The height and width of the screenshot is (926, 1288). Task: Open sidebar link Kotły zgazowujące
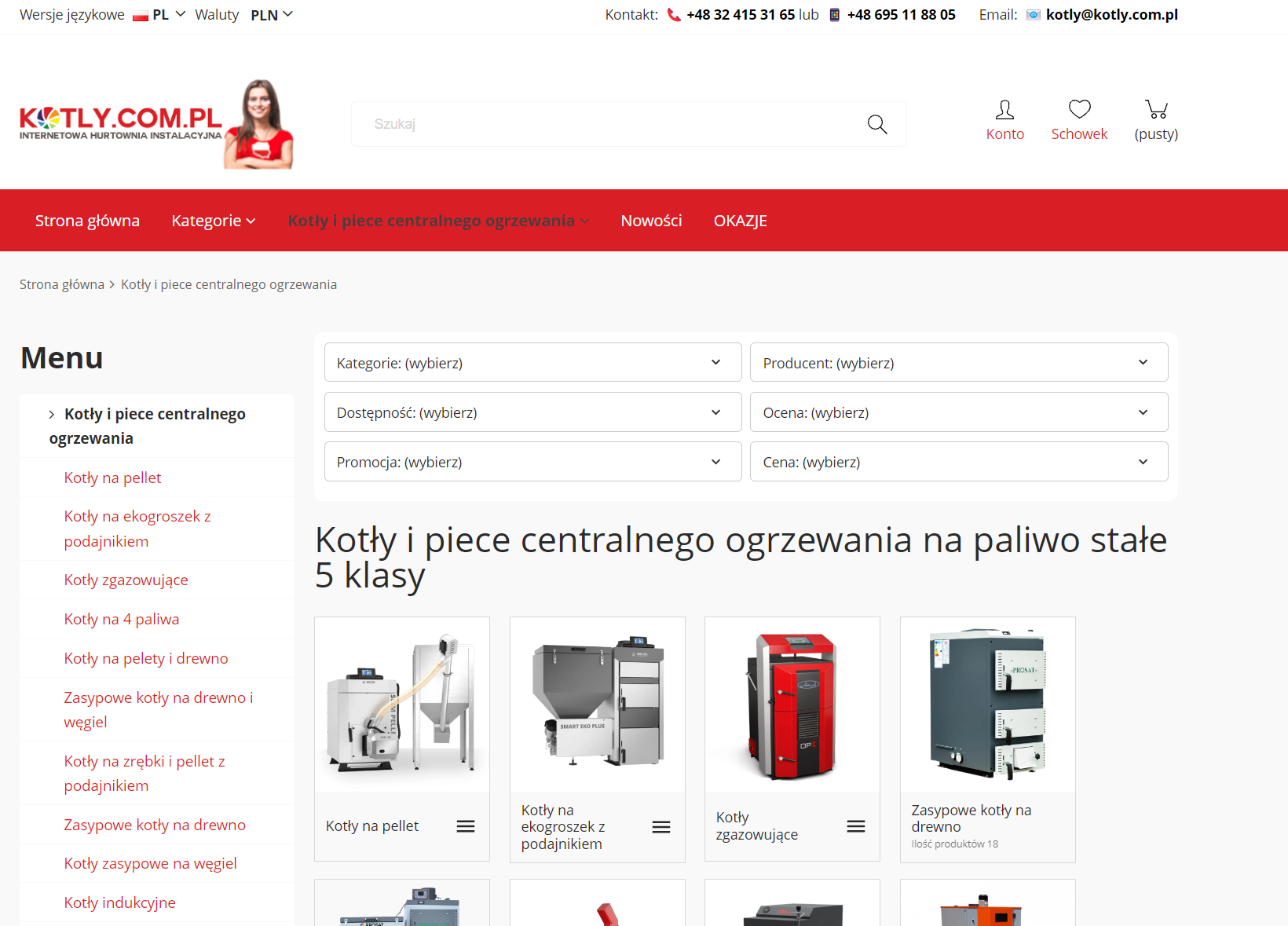point(126,580)
